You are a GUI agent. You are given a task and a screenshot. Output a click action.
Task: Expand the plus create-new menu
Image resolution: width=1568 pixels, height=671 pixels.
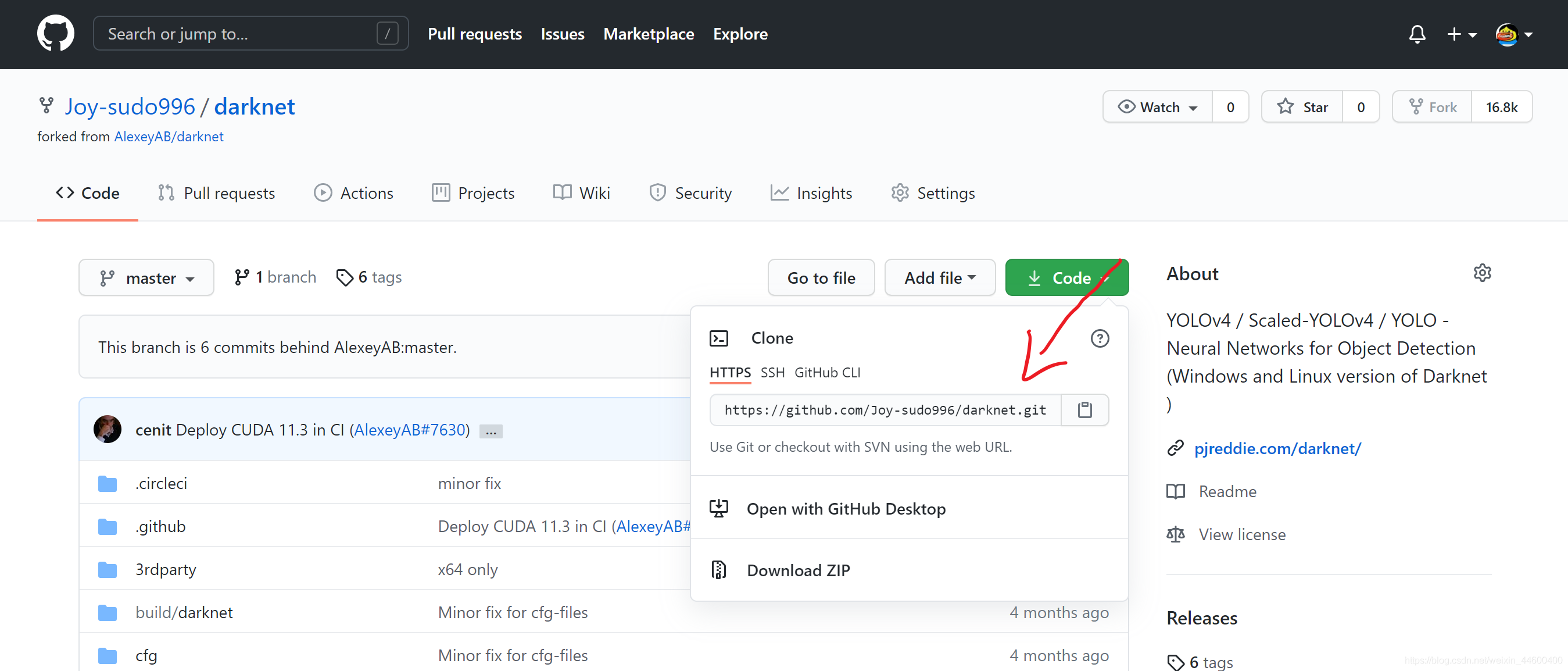click(x=1462, y=34)
